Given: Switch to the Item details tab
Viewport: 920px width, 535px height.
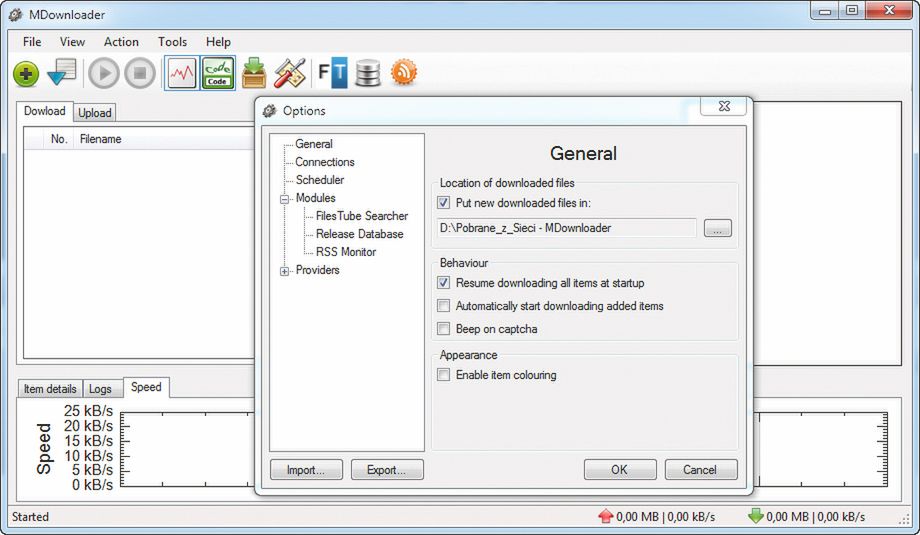Looking at the screenshot, I should point(50,389).
